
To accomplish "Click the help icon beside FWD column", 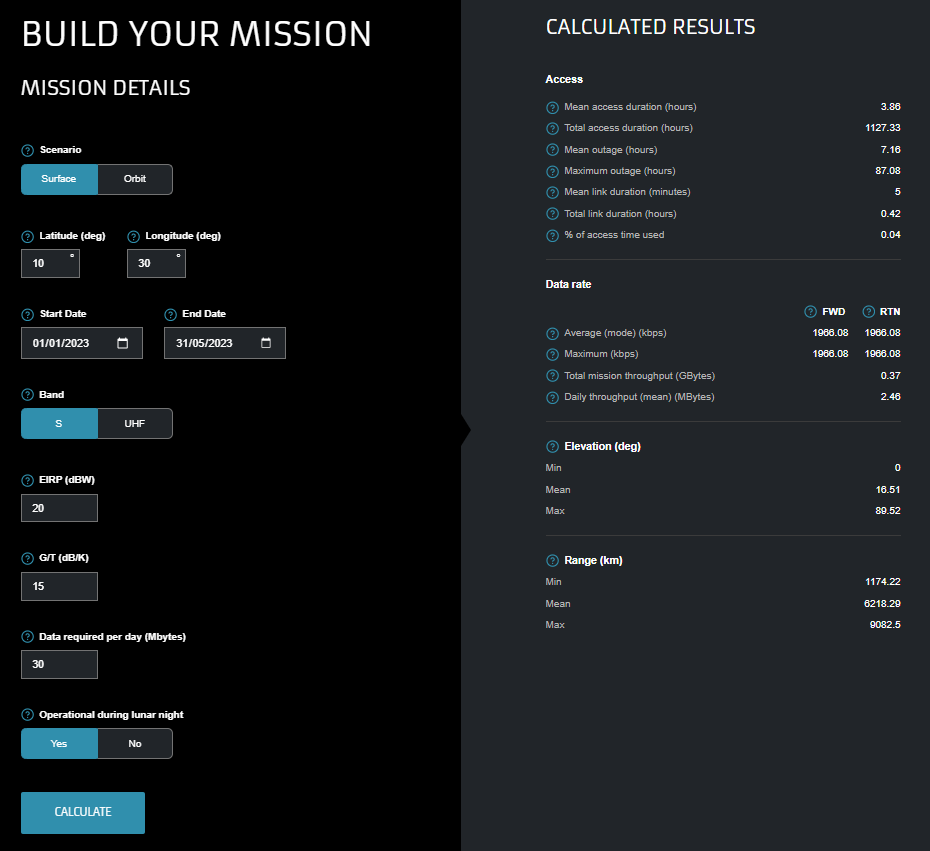I will 811,312.
